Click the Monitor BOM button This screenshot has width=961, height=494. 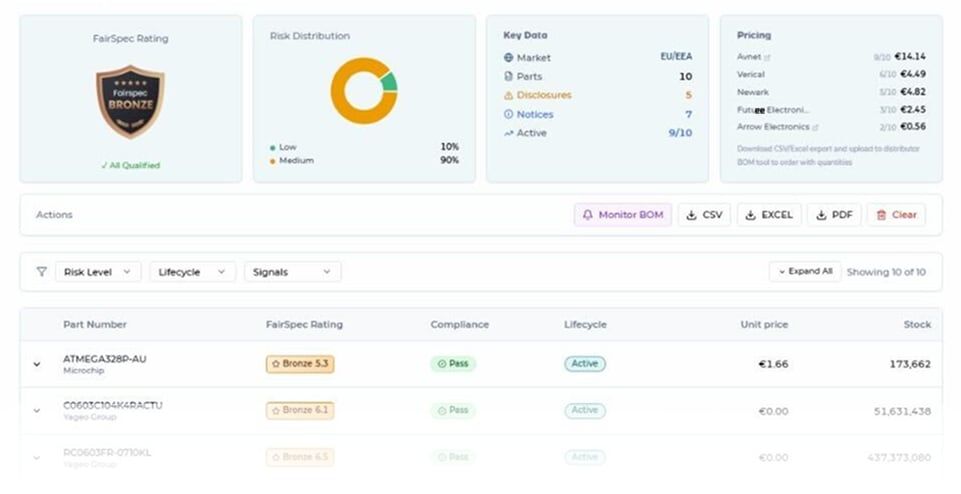(x=623, y=215)
